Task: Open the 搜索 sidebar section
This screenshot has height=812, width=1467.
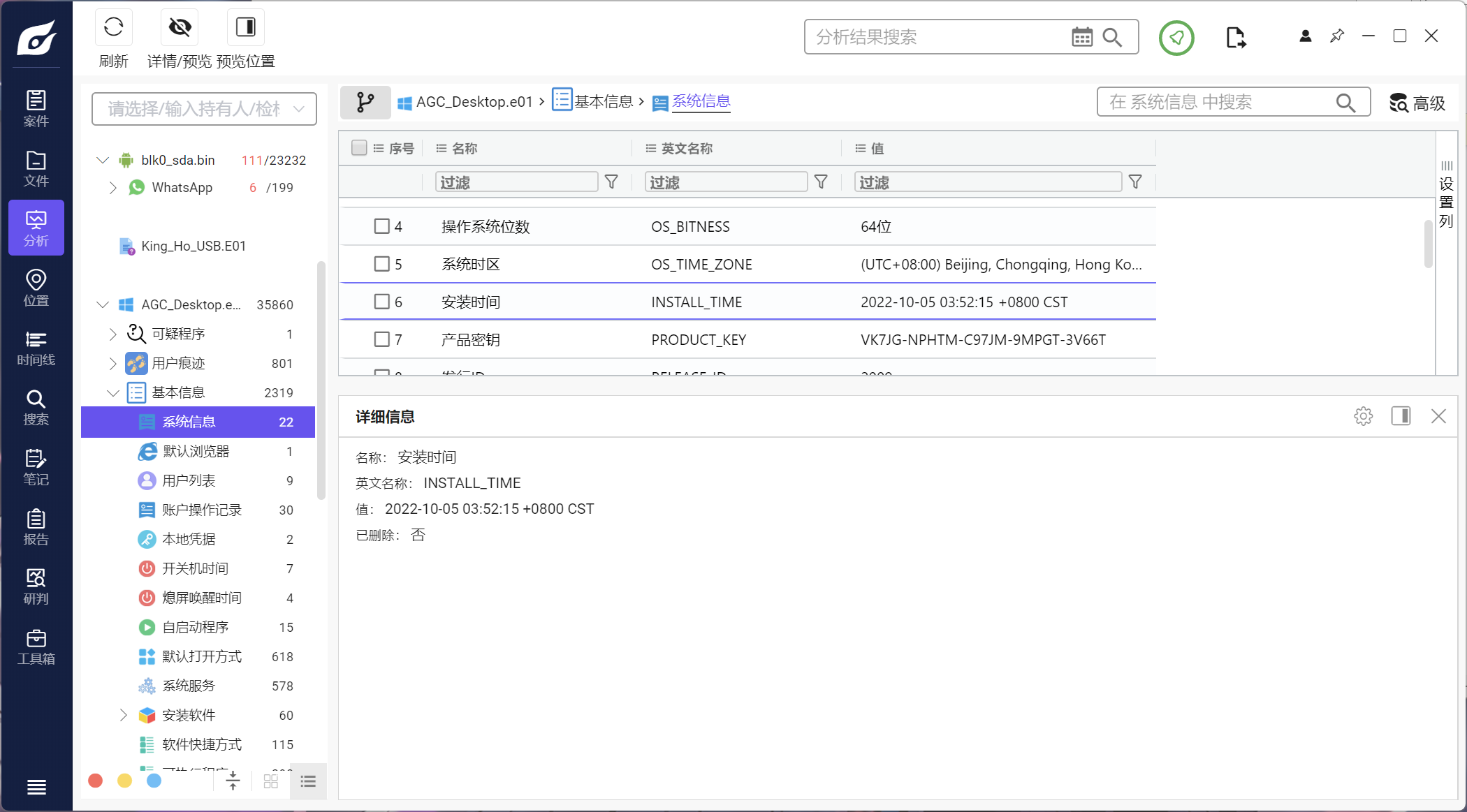Action: [x=36, y=408]
